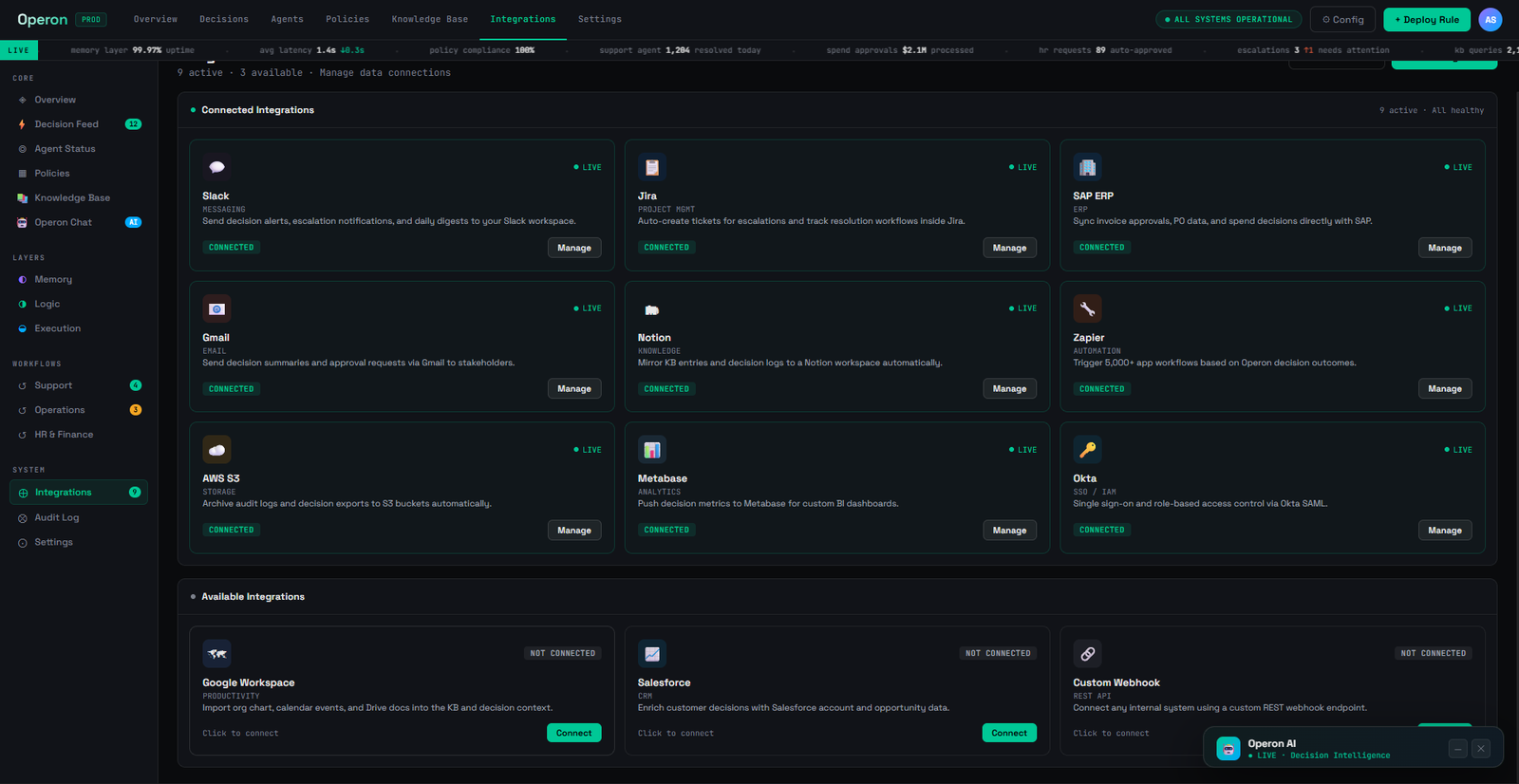Manage the Jira integration
1519x784 pixels.
pyautogui.click(x=1009, y=248)
